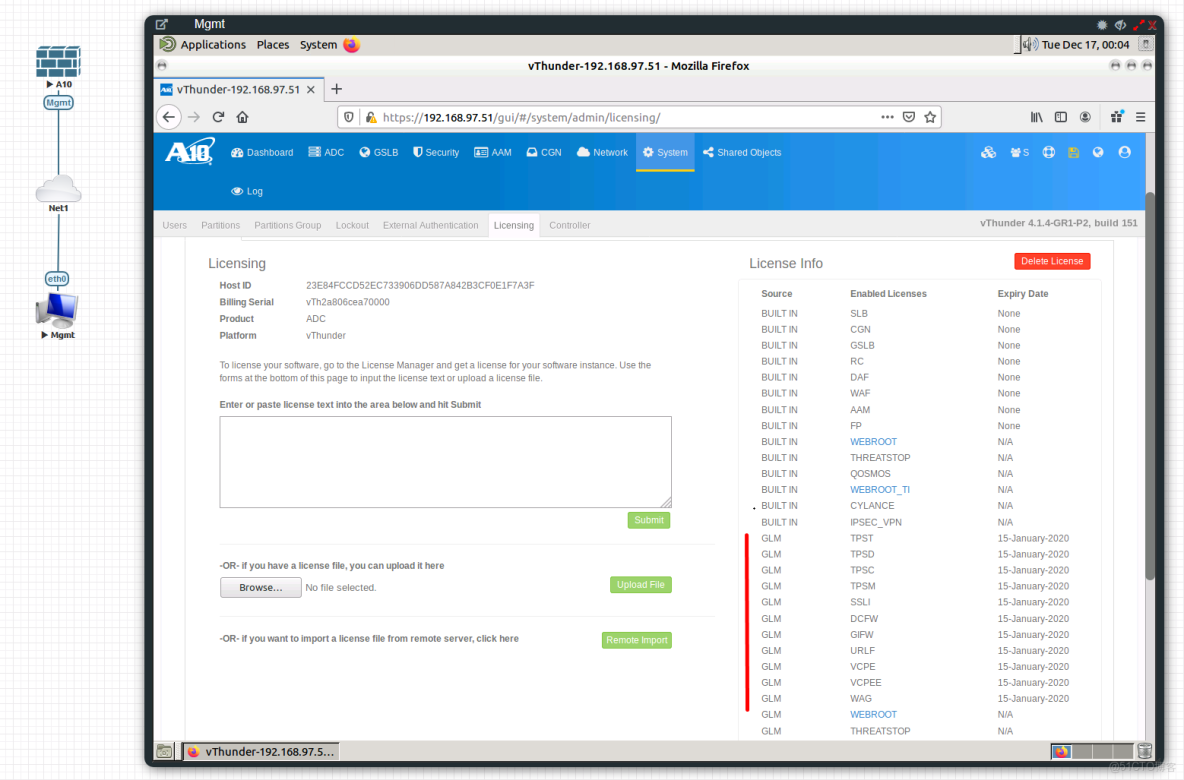
Task: Click the cluster icon in A10 header
Action: 988,153
